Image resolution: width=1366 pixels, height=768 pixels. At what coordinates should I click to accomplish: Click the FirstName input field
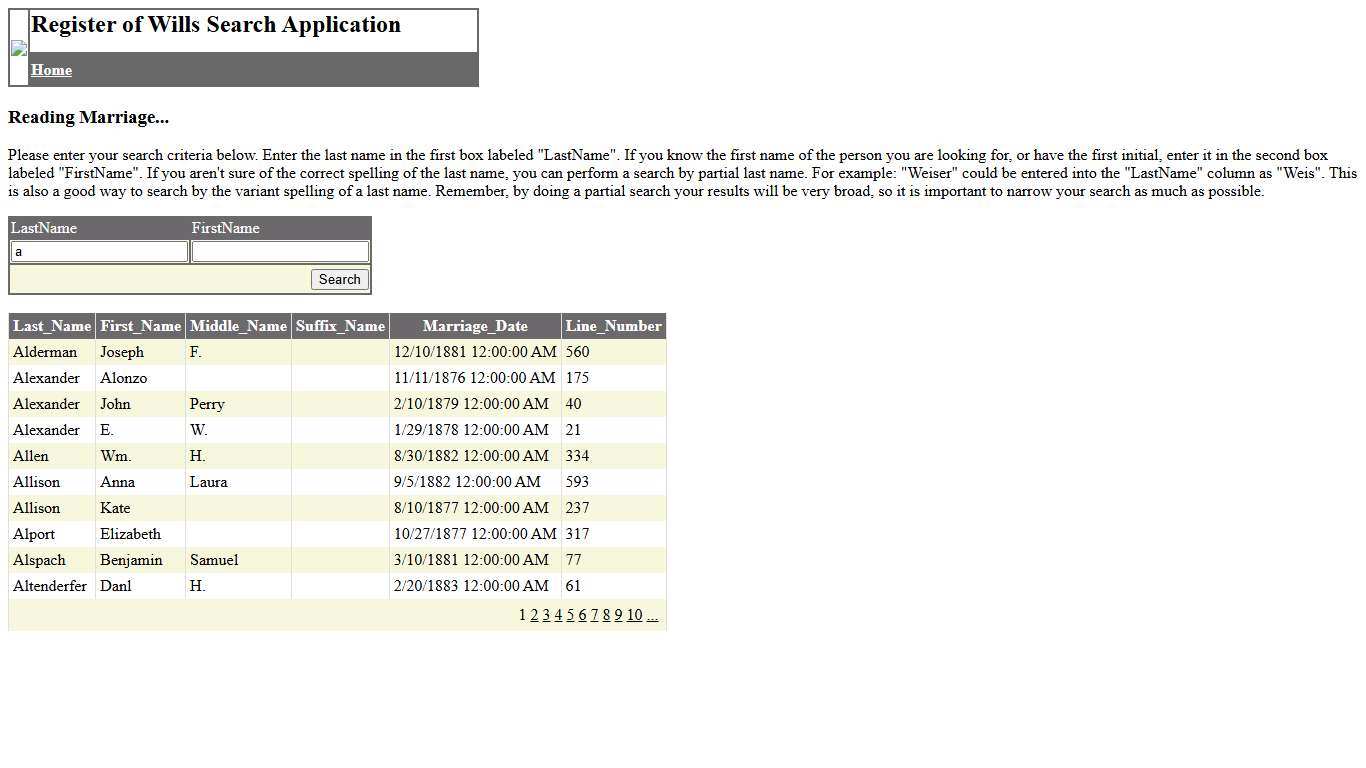[279, 251]
